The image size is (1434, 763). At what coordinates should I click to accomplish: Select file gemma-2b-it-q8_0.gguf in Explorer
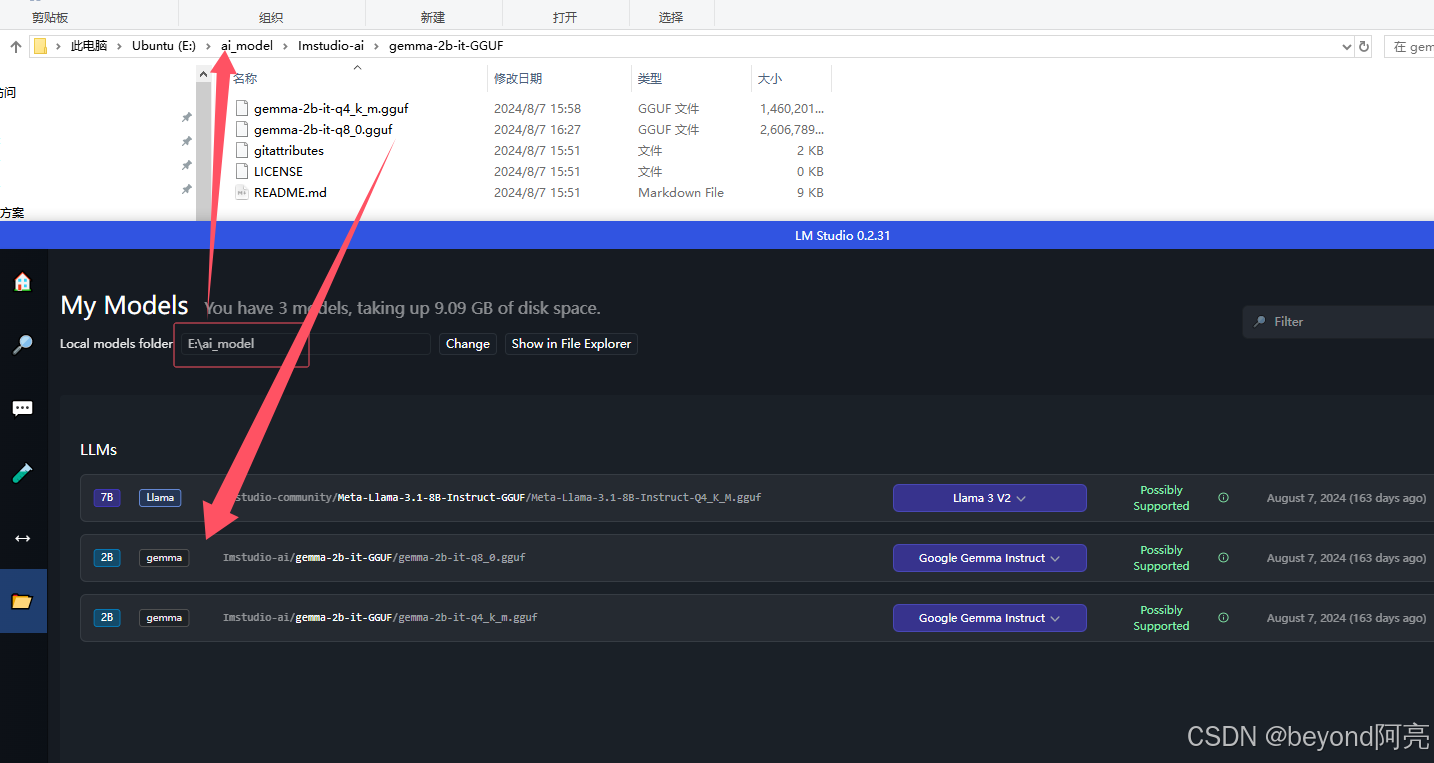click(x=323, y=129)
